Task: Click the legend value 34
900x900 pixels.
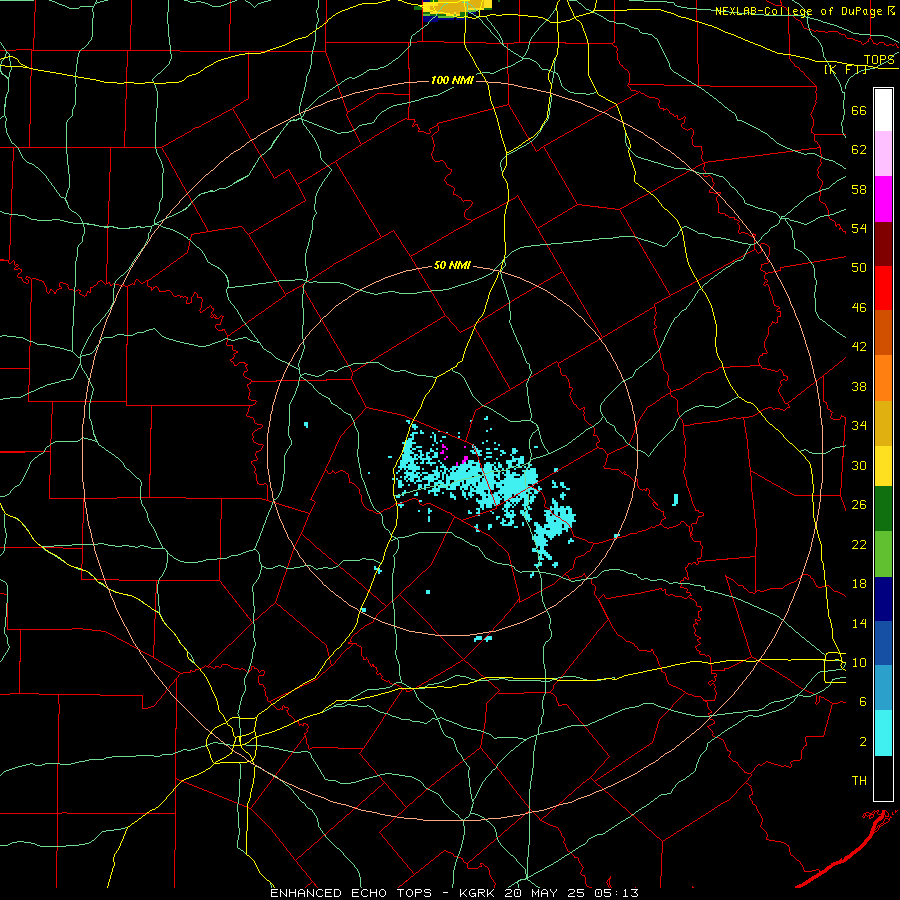Action: pyautogui.click(x=859, y=425)
